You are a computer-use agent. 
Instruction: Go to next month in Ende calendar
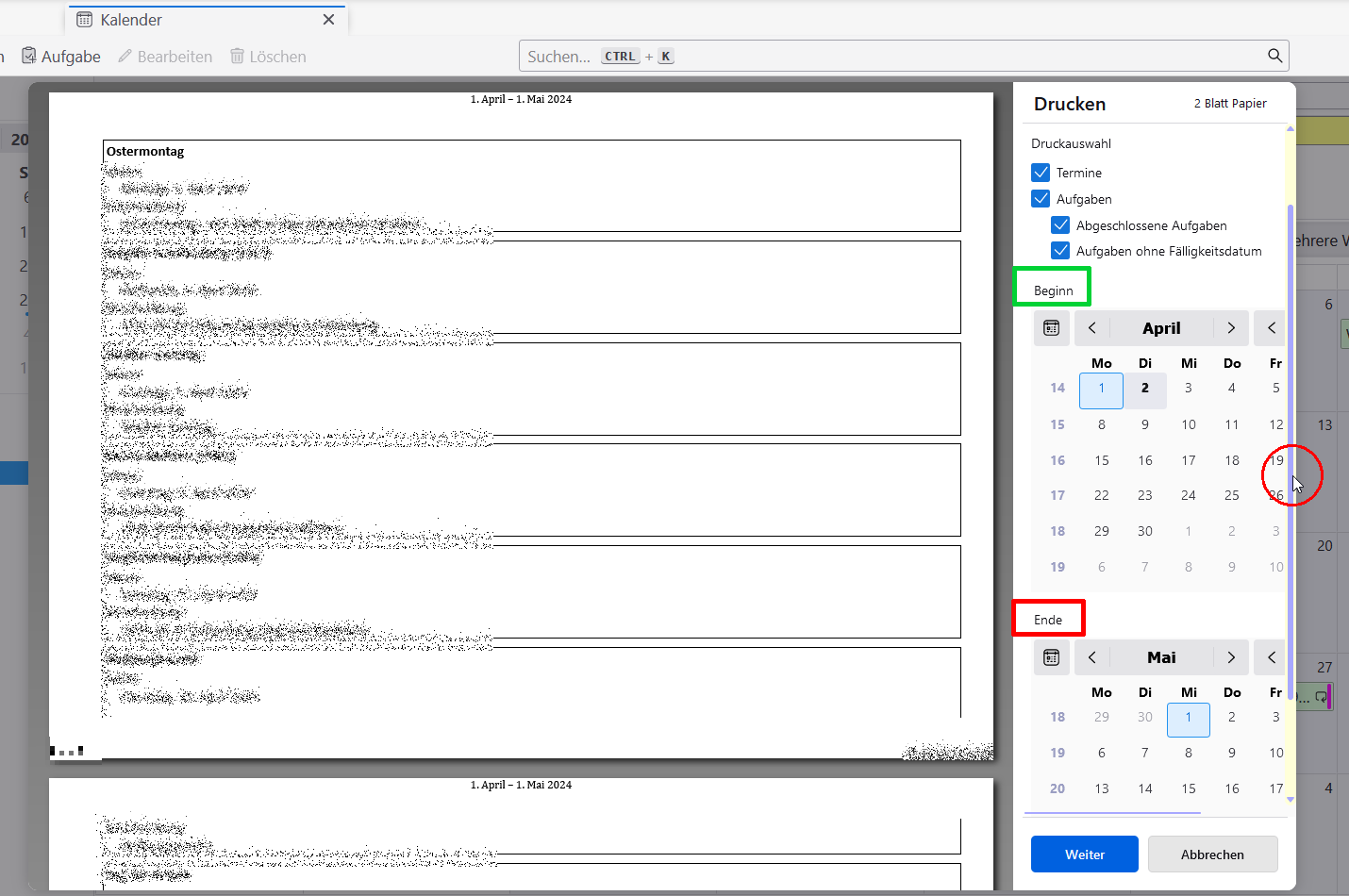pyautogui.click(x=1231, y=657)
